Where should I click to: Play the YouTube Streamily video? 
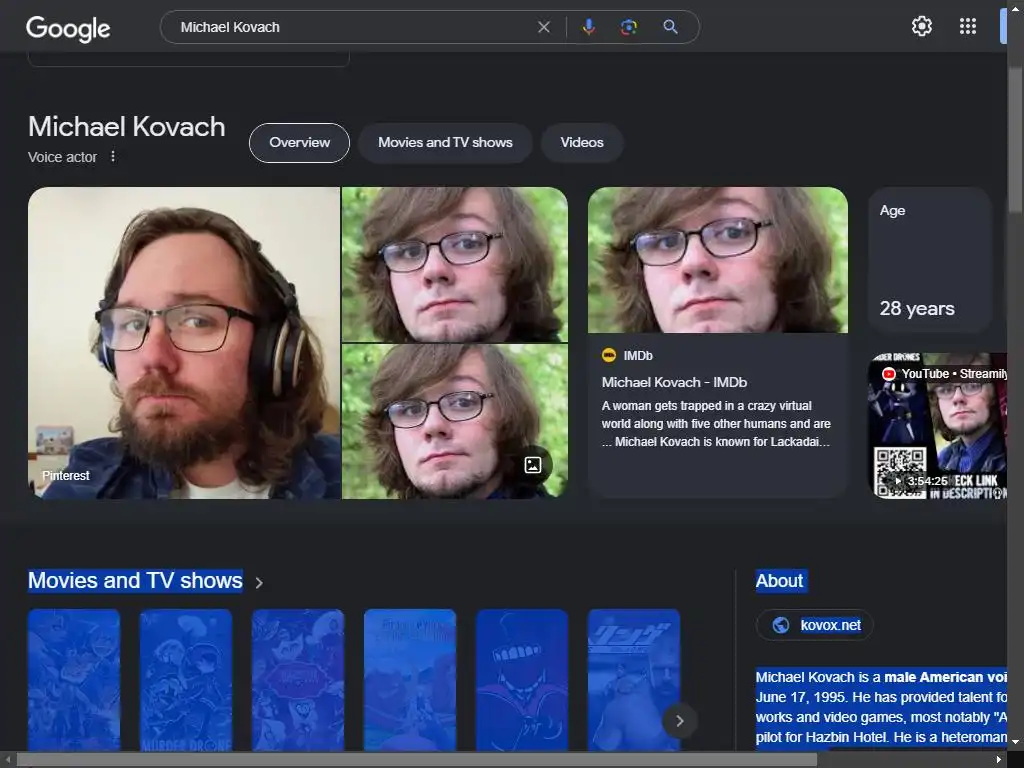click(938, 426)
